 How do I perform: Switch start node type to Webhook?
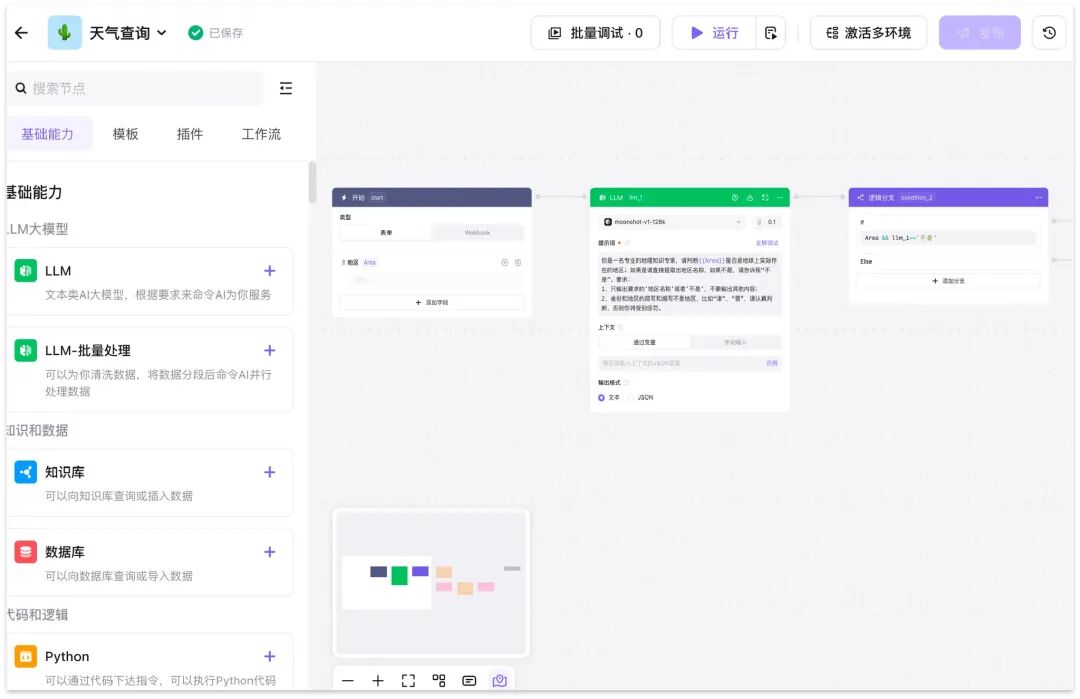[477, 233]
